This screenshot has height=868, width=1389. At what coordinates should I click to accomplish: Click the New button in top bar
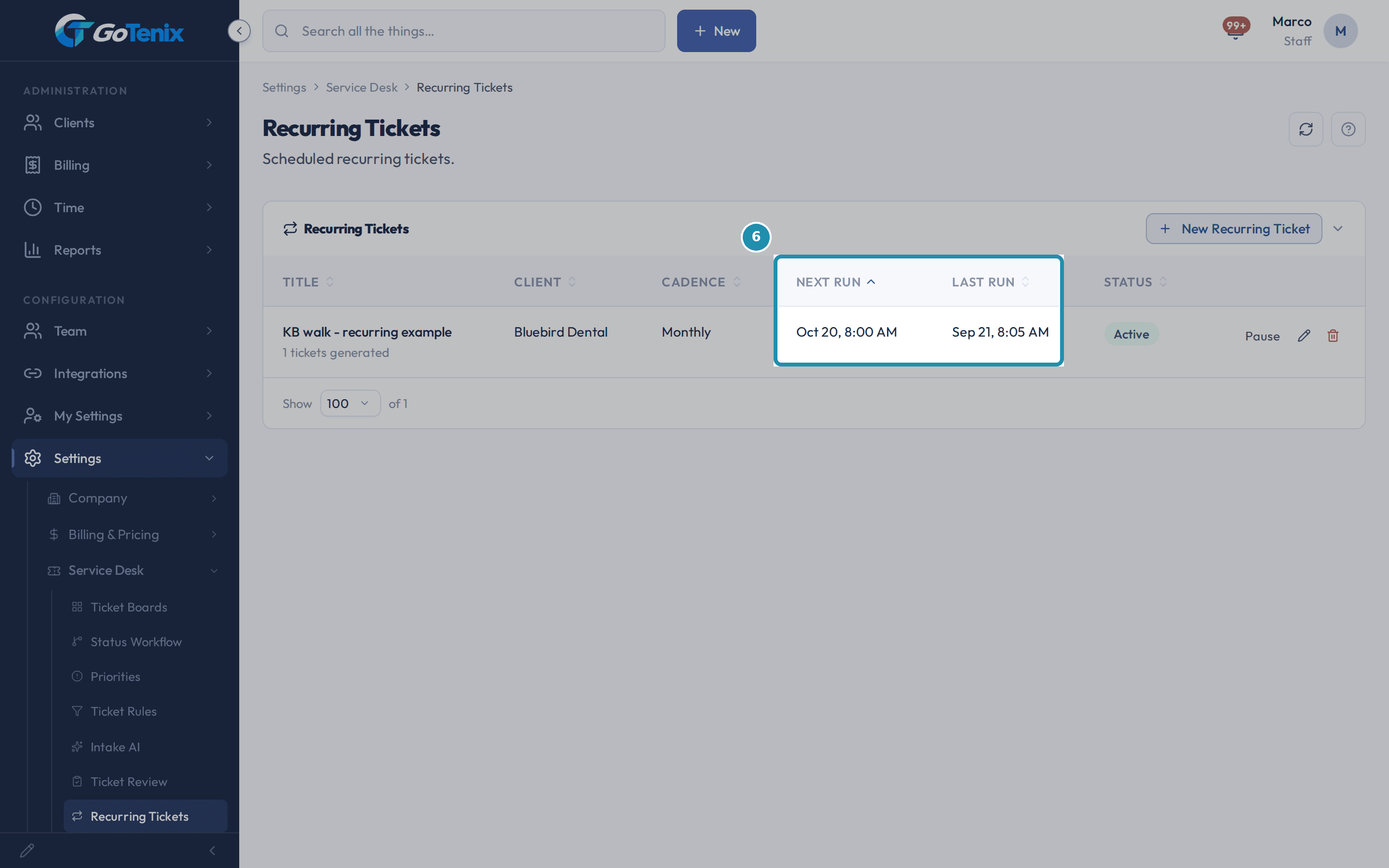coord(716,31)
